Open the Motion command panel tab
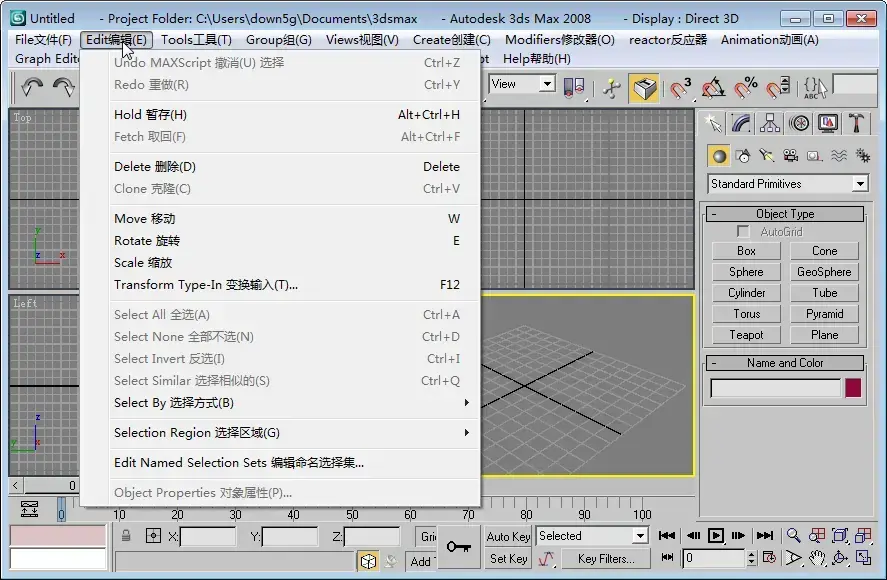The height and width of the screenshot is (580, 887). [x=799, y=123]
